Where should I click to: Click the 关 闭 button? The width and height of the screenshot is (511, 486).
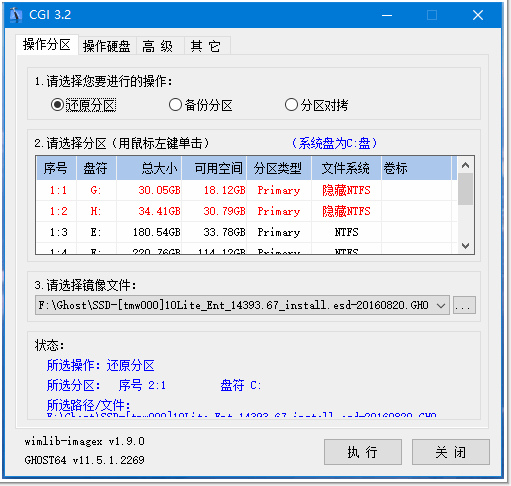coord(451,452)
